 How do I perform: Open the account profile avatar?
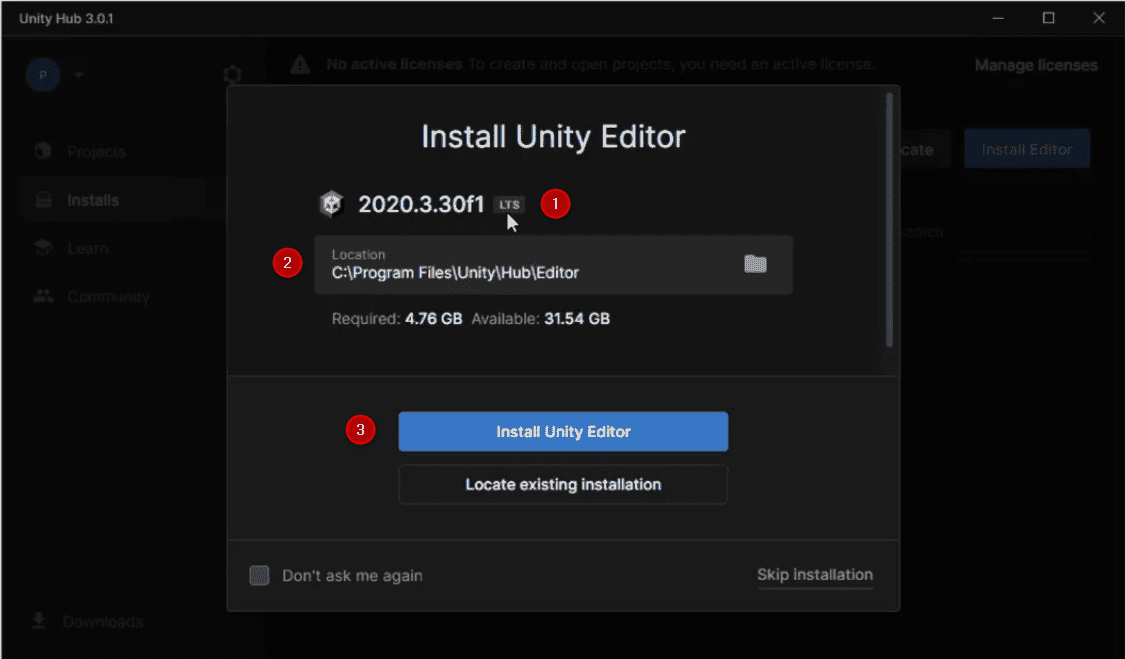(x=43, y=75)
